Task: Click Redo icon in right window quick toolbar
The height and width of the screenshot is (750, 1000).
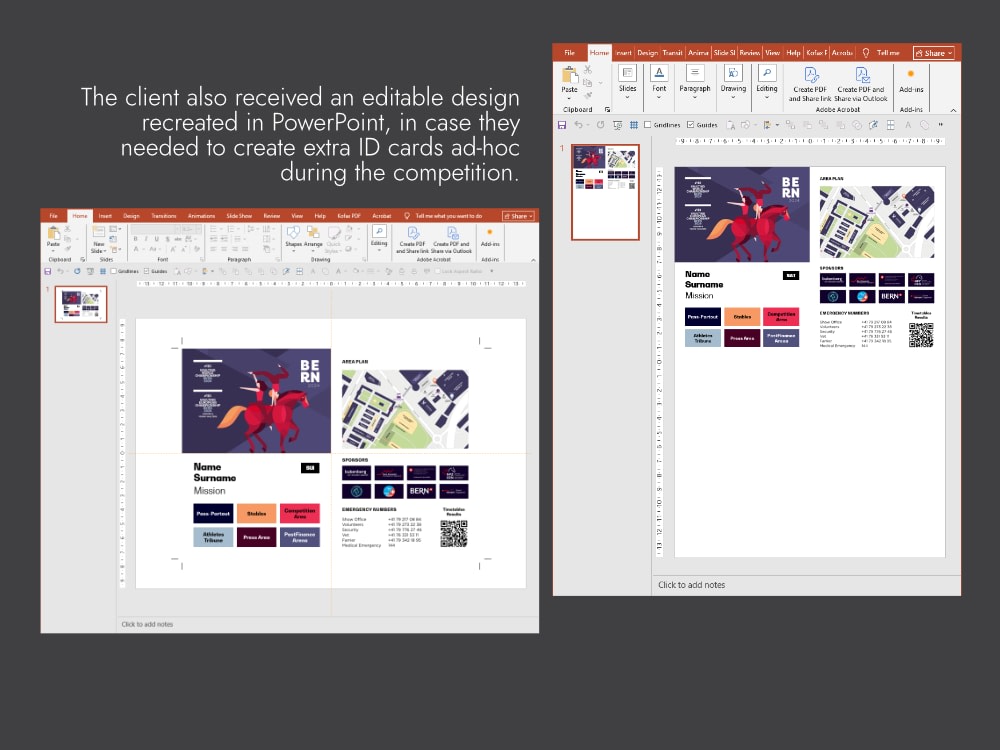Action: point(600,125)
